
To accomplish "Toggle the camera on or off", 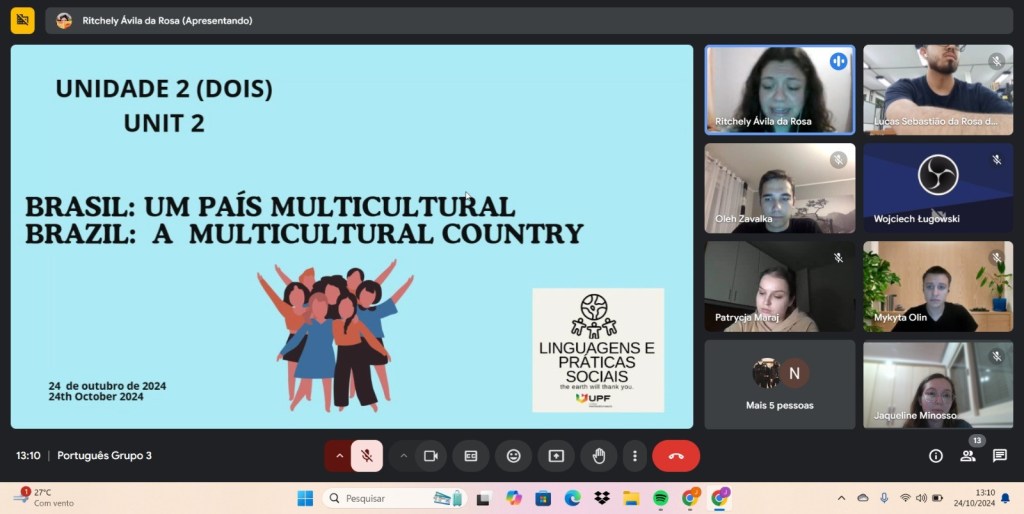I will tap(431, 456).
